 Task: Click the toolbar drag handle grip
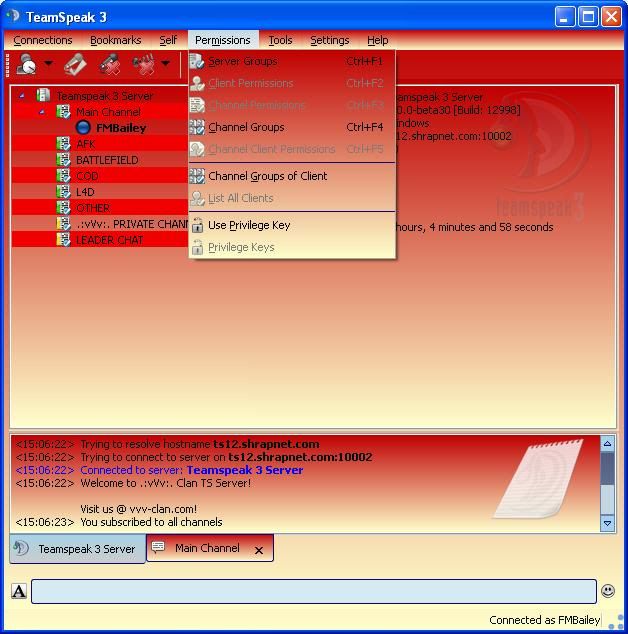tap(7, 64)
